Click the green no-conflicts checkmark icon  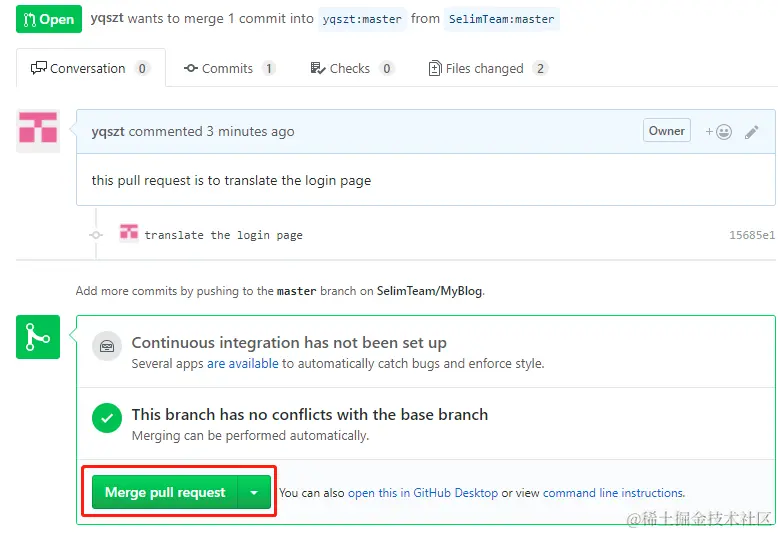click(107, 418)
